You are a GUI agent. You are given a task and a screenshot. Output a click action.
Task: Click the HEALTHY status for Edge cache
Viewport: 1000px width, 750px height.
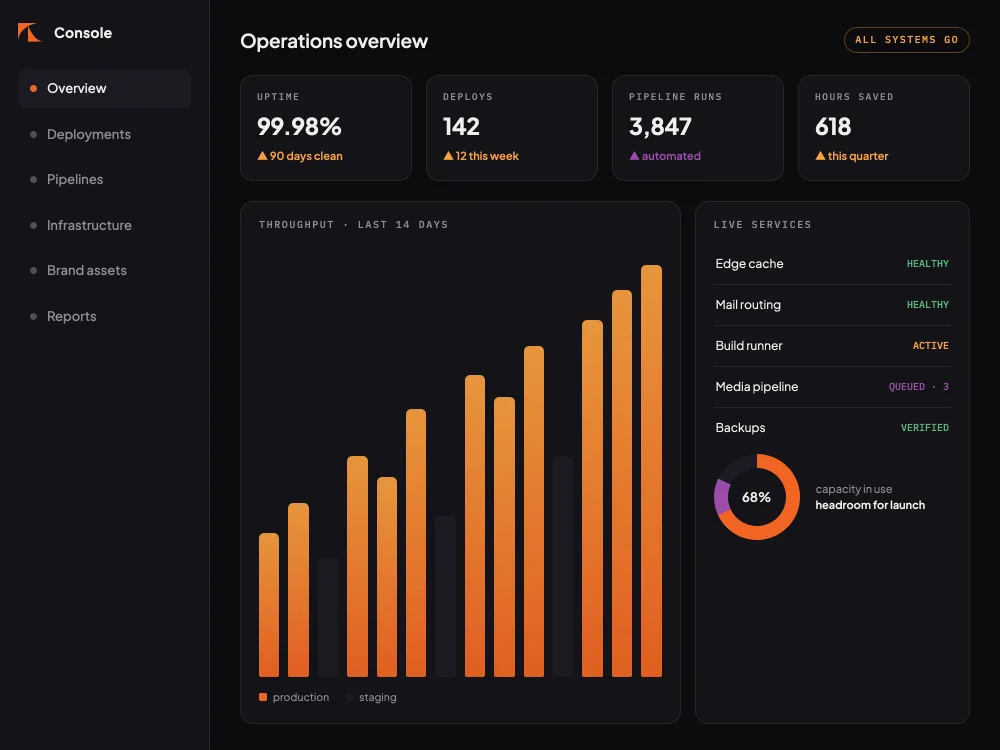(x=928, y=264)
